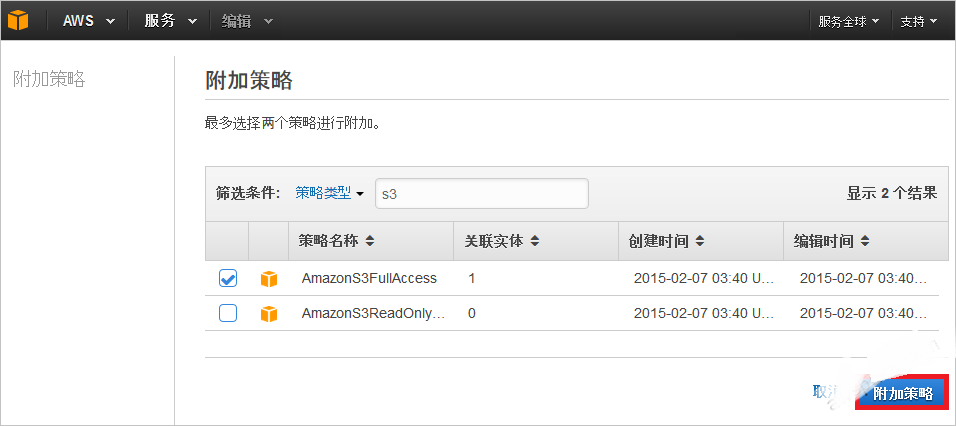Click the AWS orange cube logo
This screenshot has width=956, height=426.
point(18,21)
